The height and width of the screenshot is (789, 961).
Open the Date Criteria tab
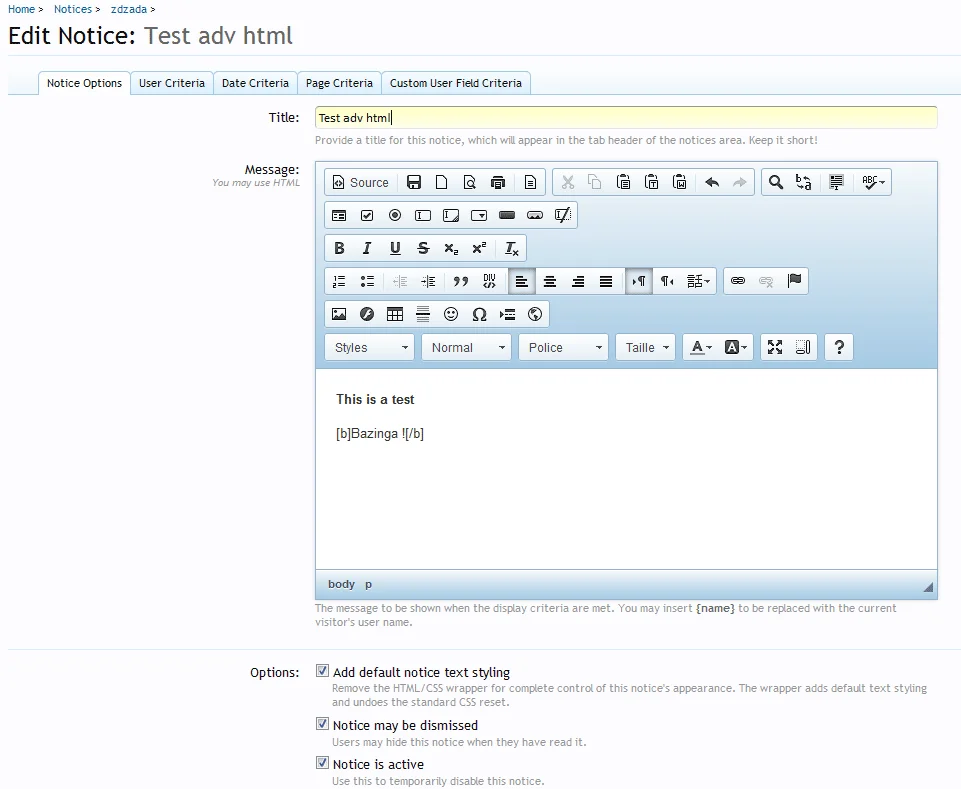click(x=255, y=83)
